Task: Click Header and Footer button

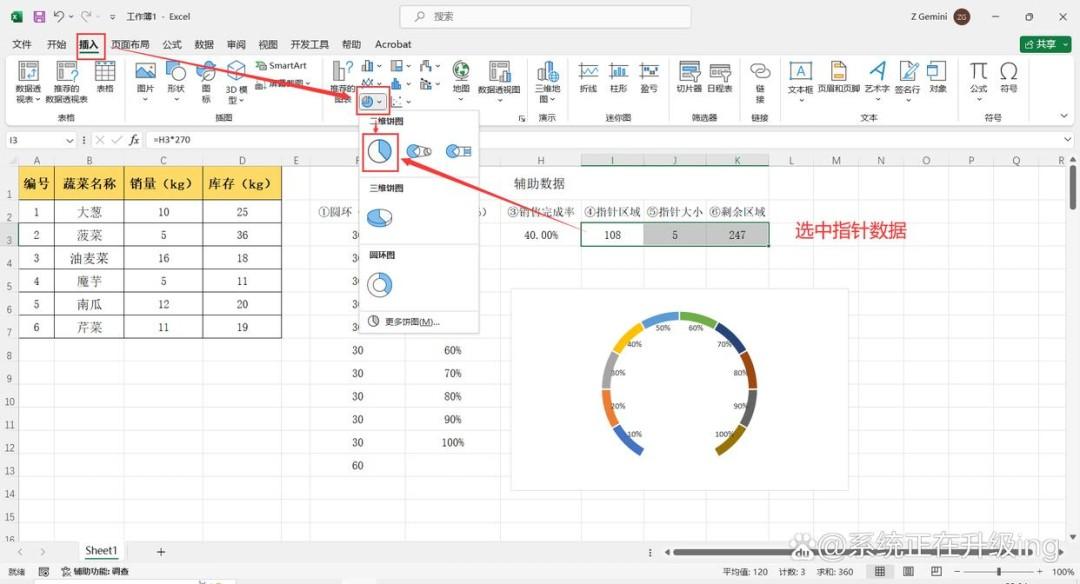Action: (x=839, y=77)
